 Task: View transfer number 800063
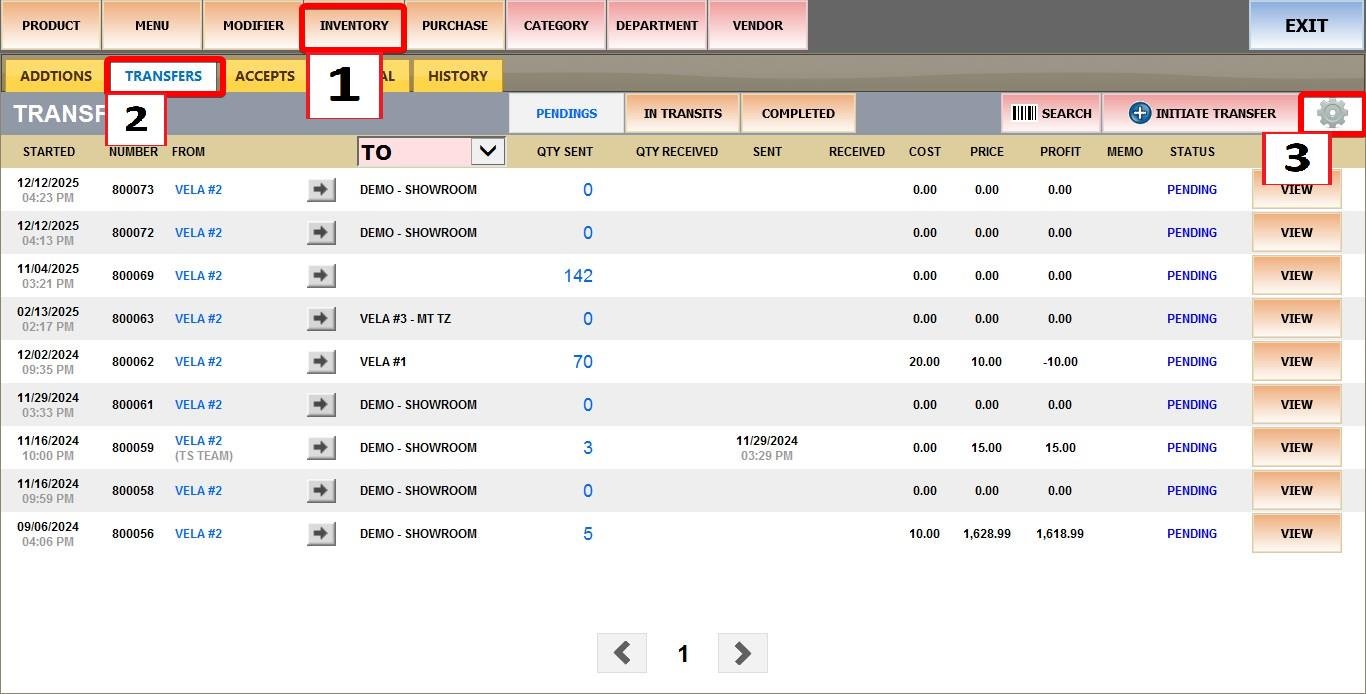click(x=1296, y=319)
